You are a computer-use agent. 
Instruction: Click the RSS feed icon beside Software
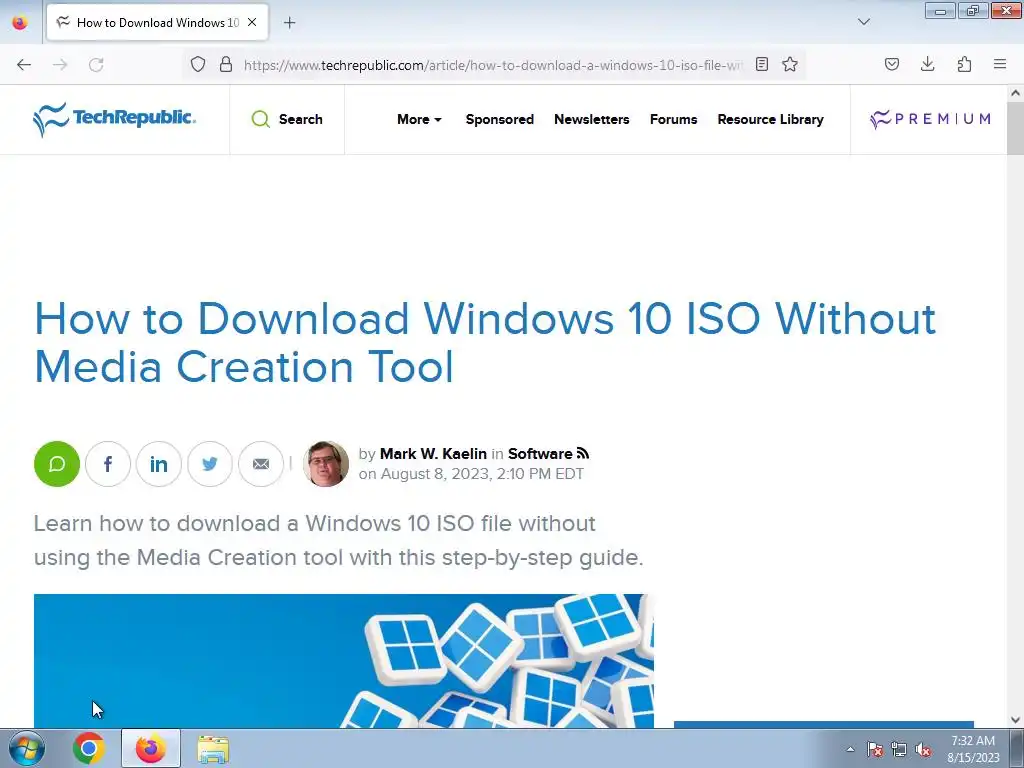coord(583,453)
